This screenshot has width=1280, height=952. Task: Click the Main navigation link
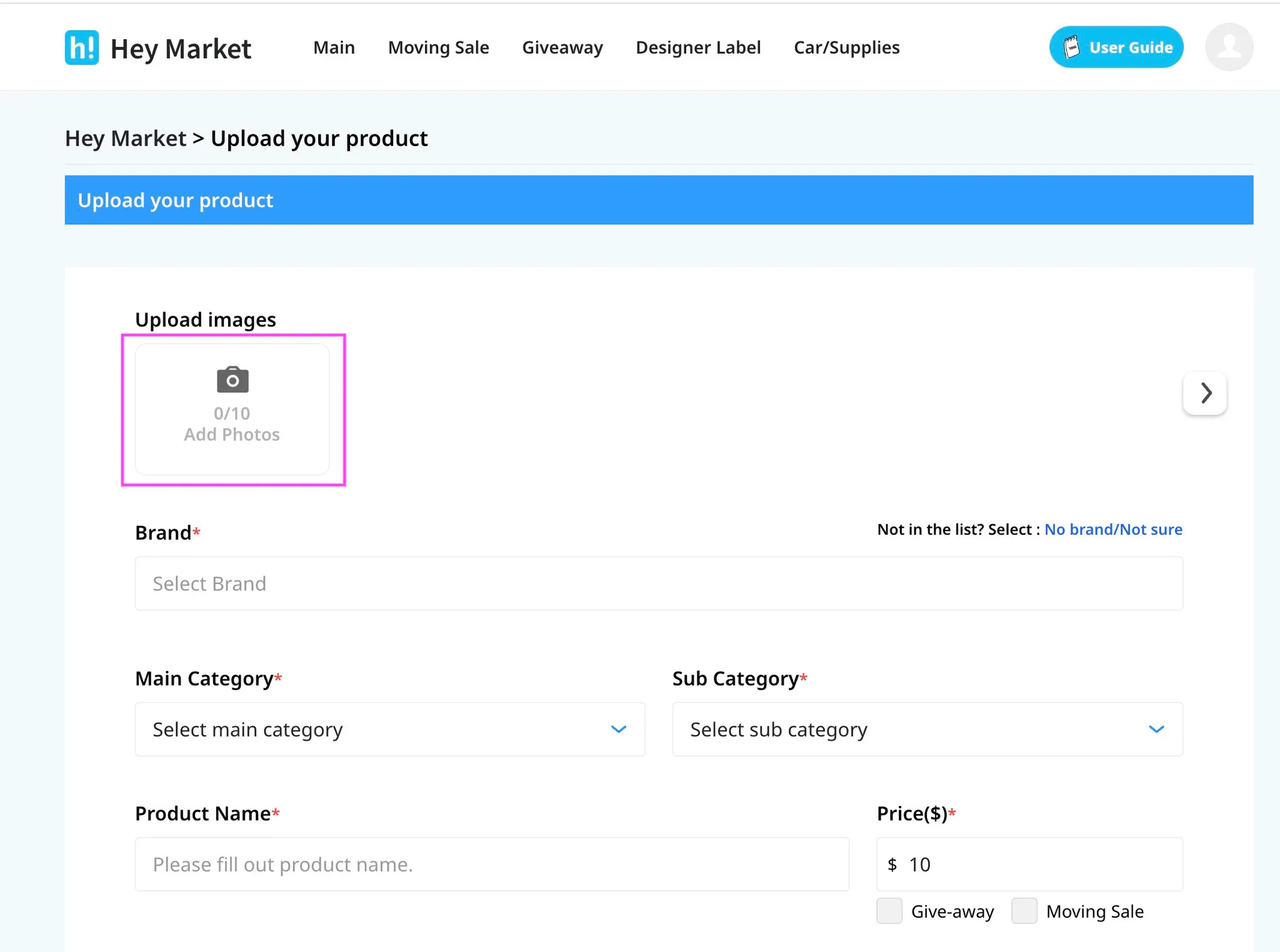(334, 47)
